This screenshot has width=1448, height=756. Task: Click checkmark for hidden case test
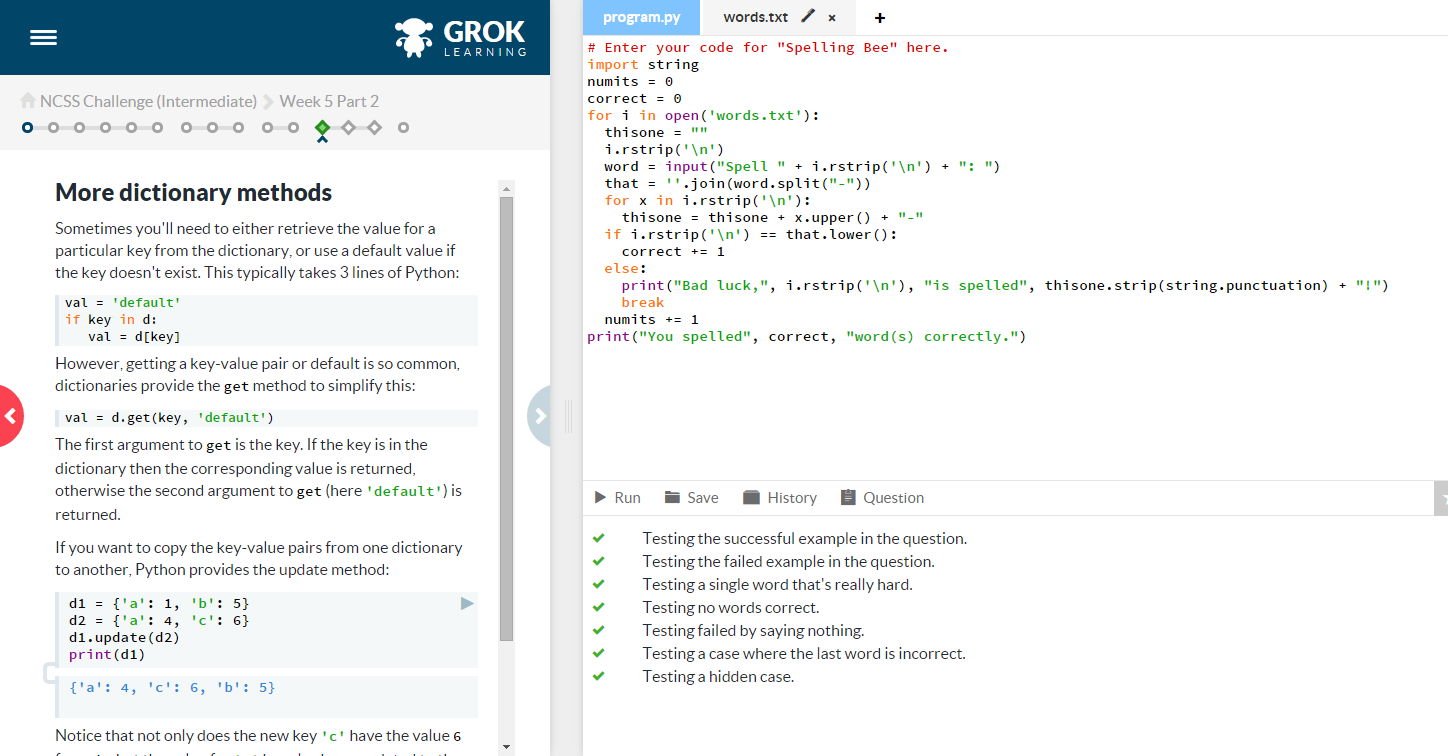coord(599,676)
